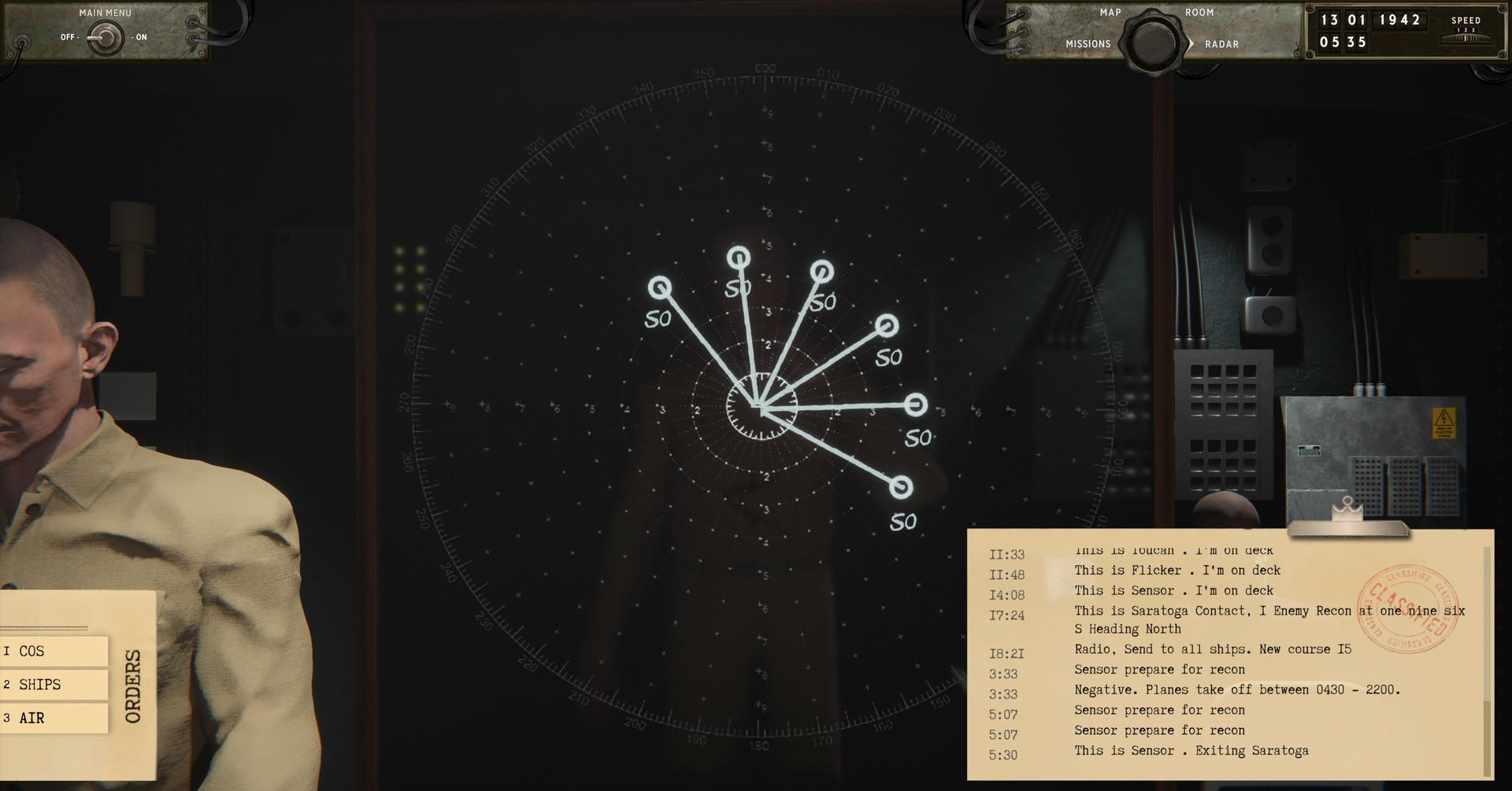Turn the selector knob to ROOM
This screenshot has height=791, width=1512.
pos(1200,12)
